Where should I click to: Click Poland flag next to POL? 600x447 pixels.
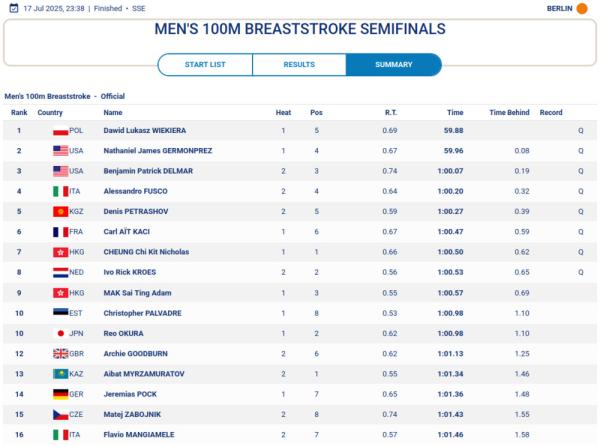[59, 131]
